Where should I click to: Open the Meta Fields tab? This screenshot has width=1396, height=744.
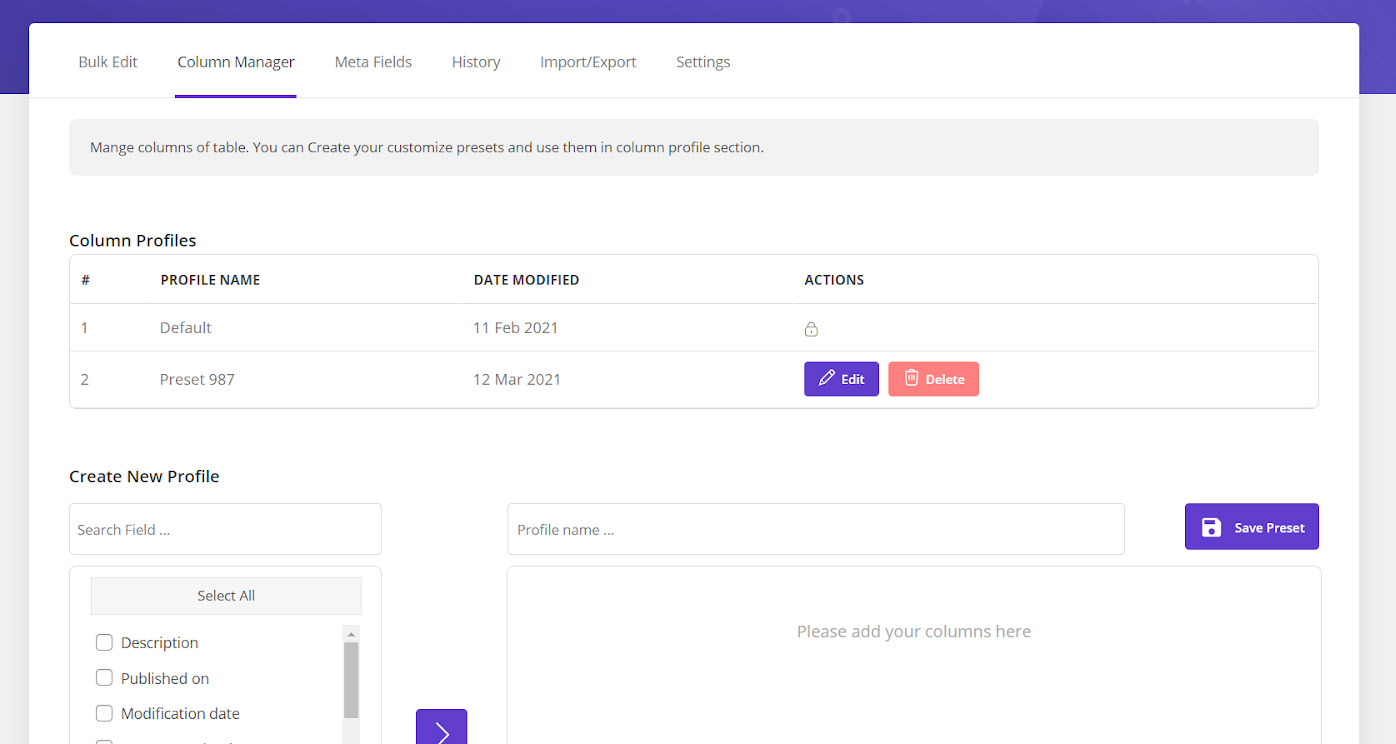[x=373, y=62]
